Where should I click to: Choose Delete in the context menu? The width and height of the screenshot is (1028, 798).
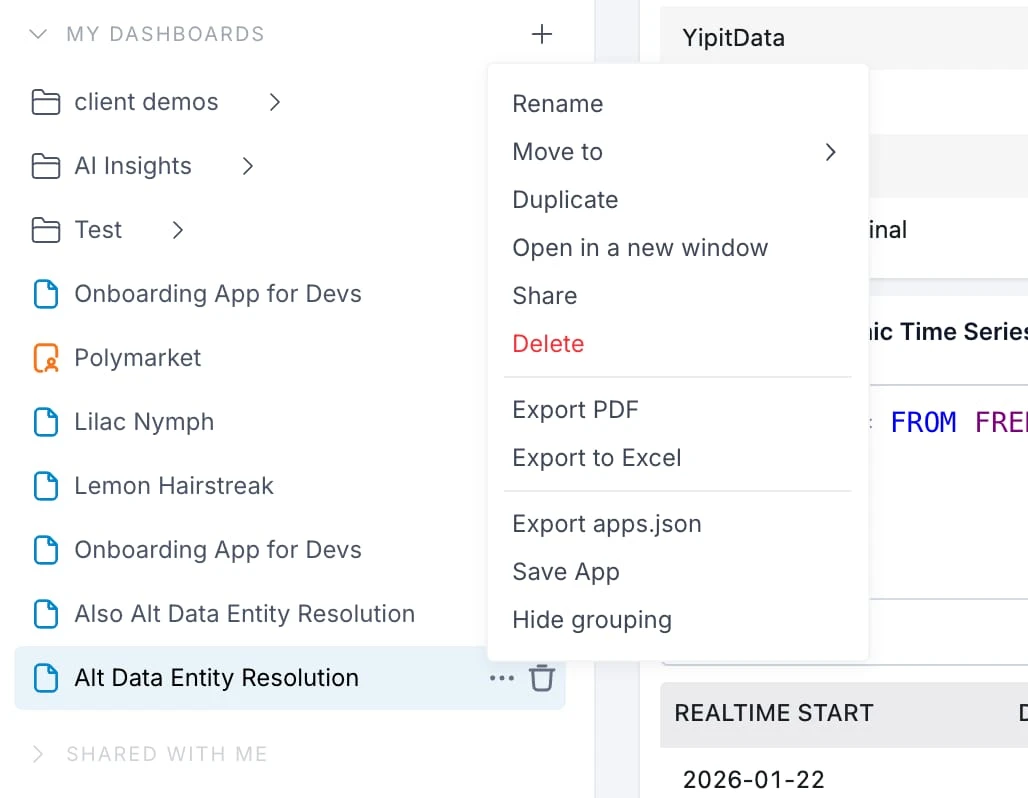point(548,343)
